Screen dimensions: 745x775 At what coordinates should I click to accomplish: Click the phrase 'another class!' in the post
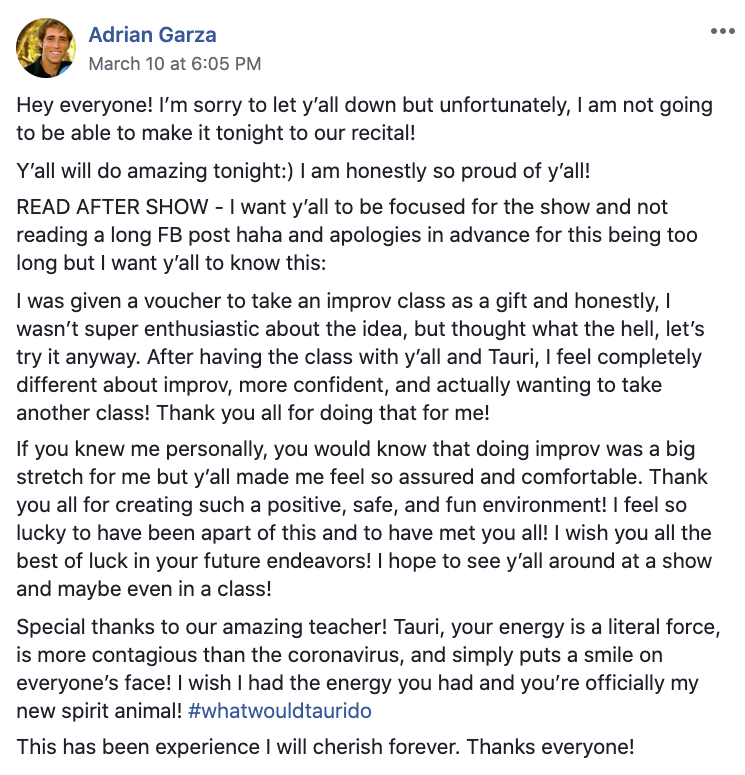[83, 413]
